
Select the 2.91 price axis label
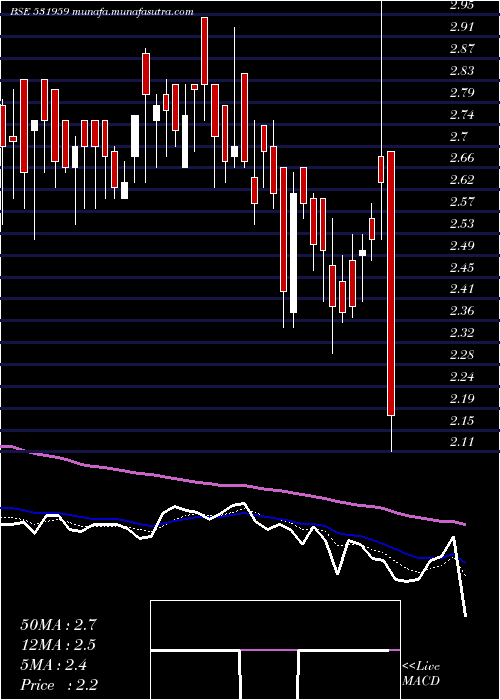[462, 27]
